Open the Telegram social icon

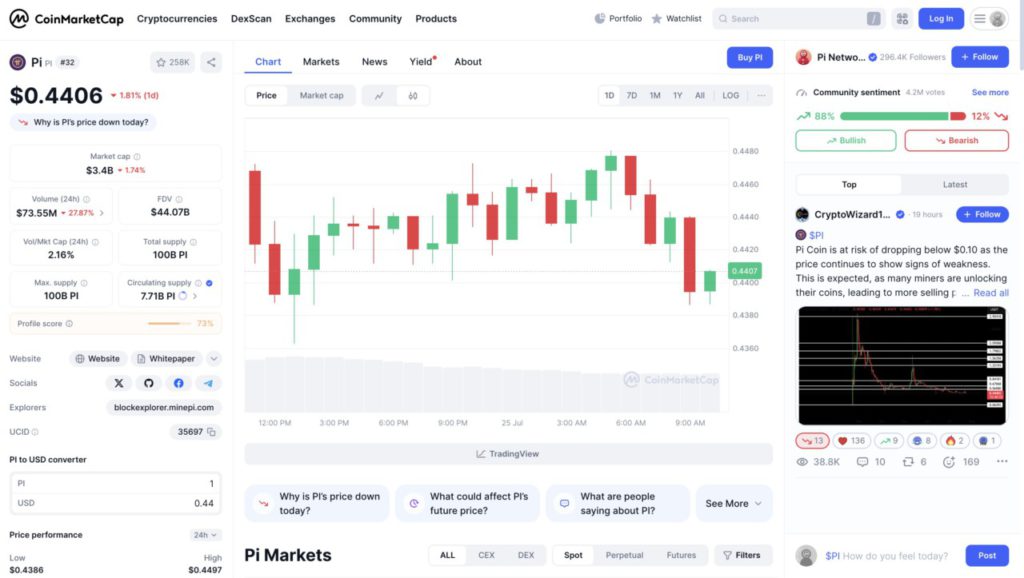point(208,383)
